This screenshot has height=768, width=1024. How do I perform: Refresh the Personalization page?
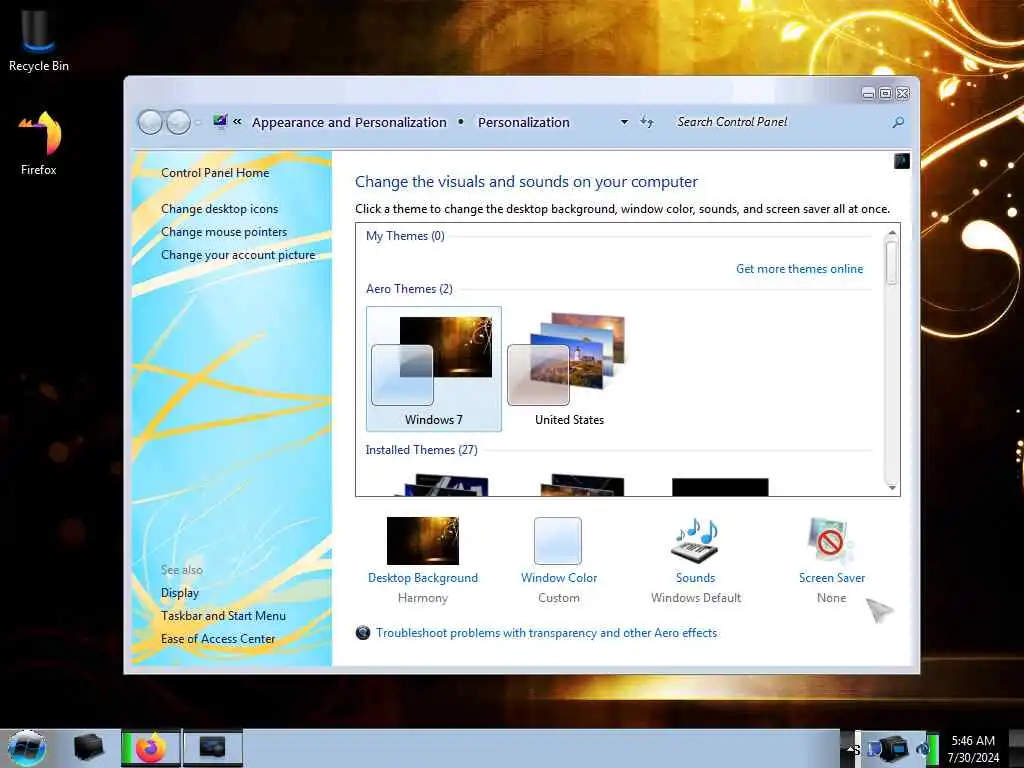647,122
